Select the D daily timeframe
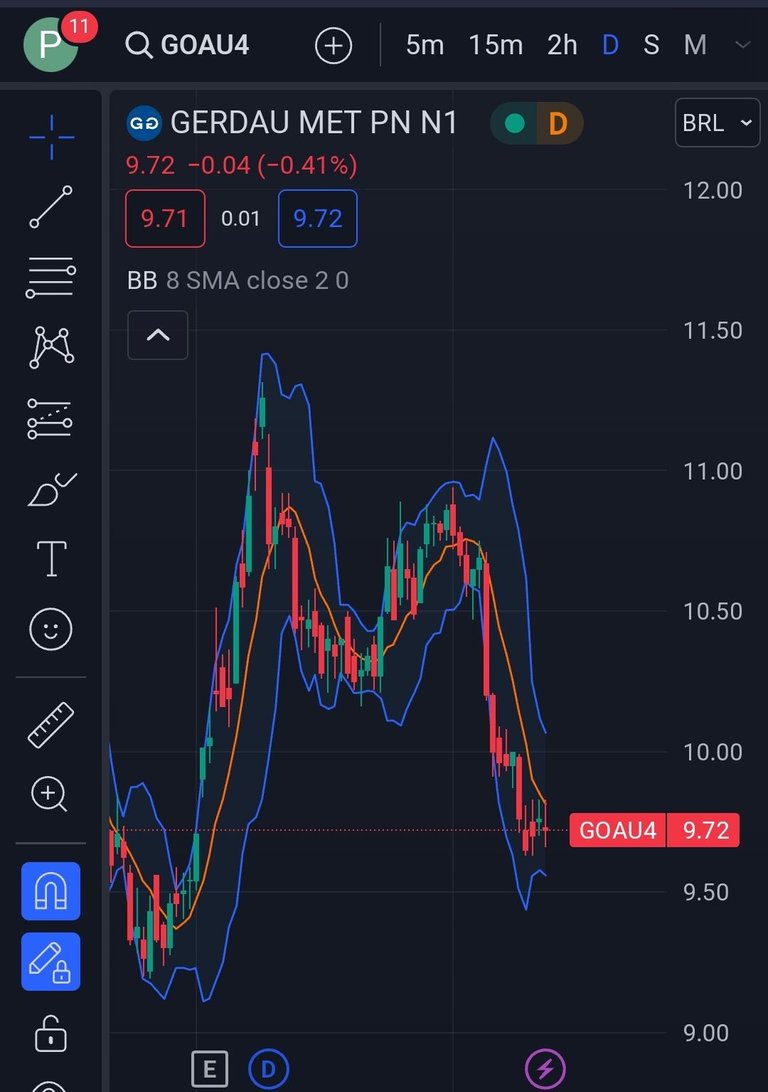This screenshot has width=768, height=1092. point(610,45)
